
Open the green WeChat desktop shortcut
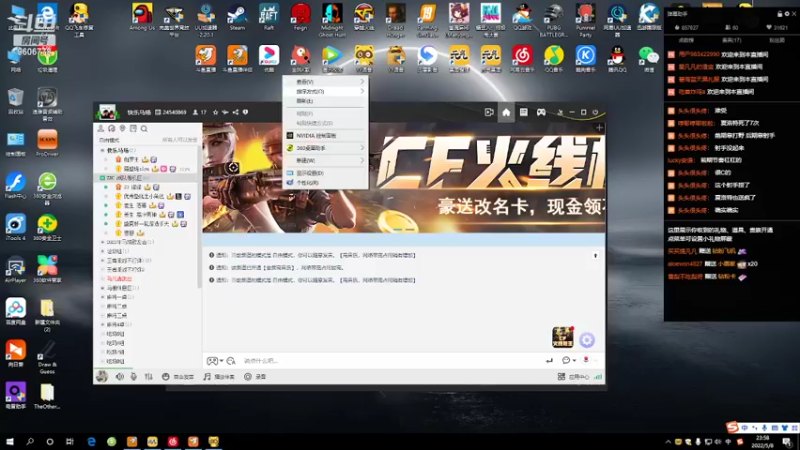coord(648,59)
